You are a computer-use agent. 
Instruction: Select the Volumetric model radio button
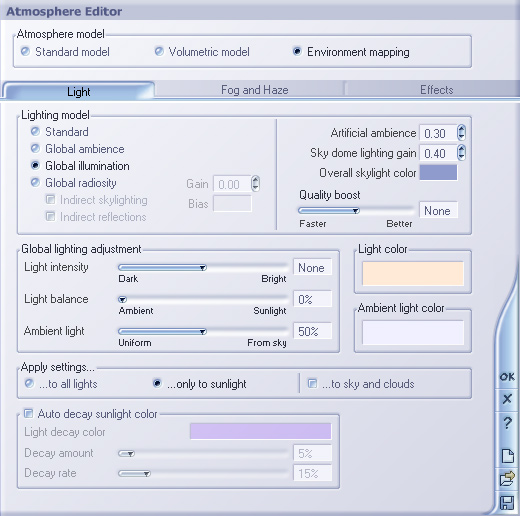[159, 52]
